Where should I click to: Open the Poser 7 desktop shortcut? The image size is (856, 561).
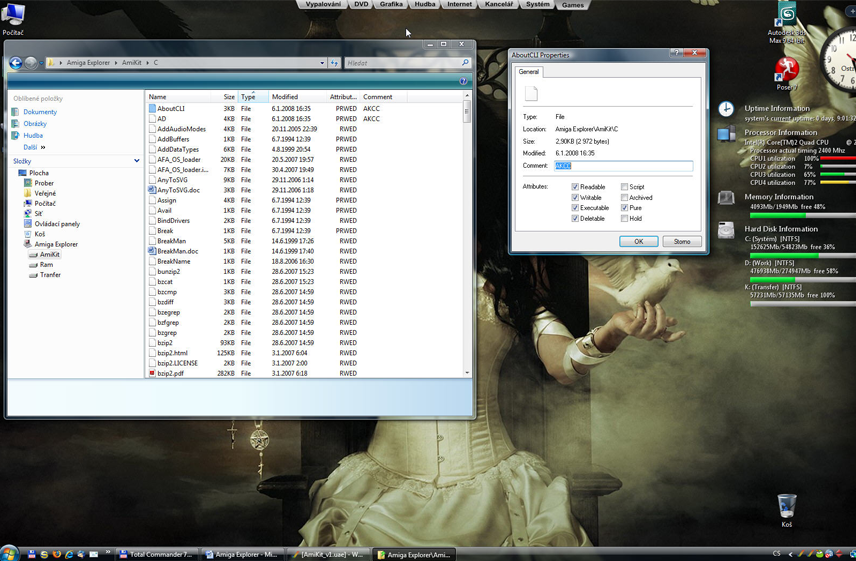point(787,73)
